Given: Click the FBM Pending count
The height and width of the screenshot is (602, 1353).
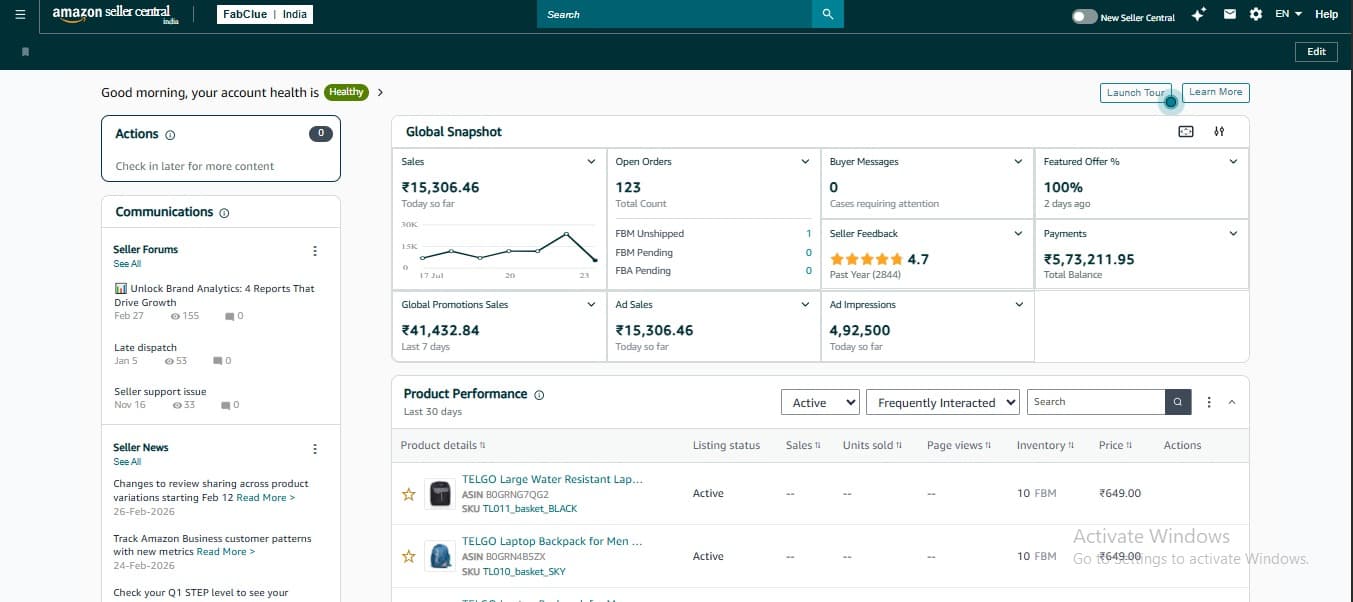Looking at the screenshot, I should coord(808,253).
